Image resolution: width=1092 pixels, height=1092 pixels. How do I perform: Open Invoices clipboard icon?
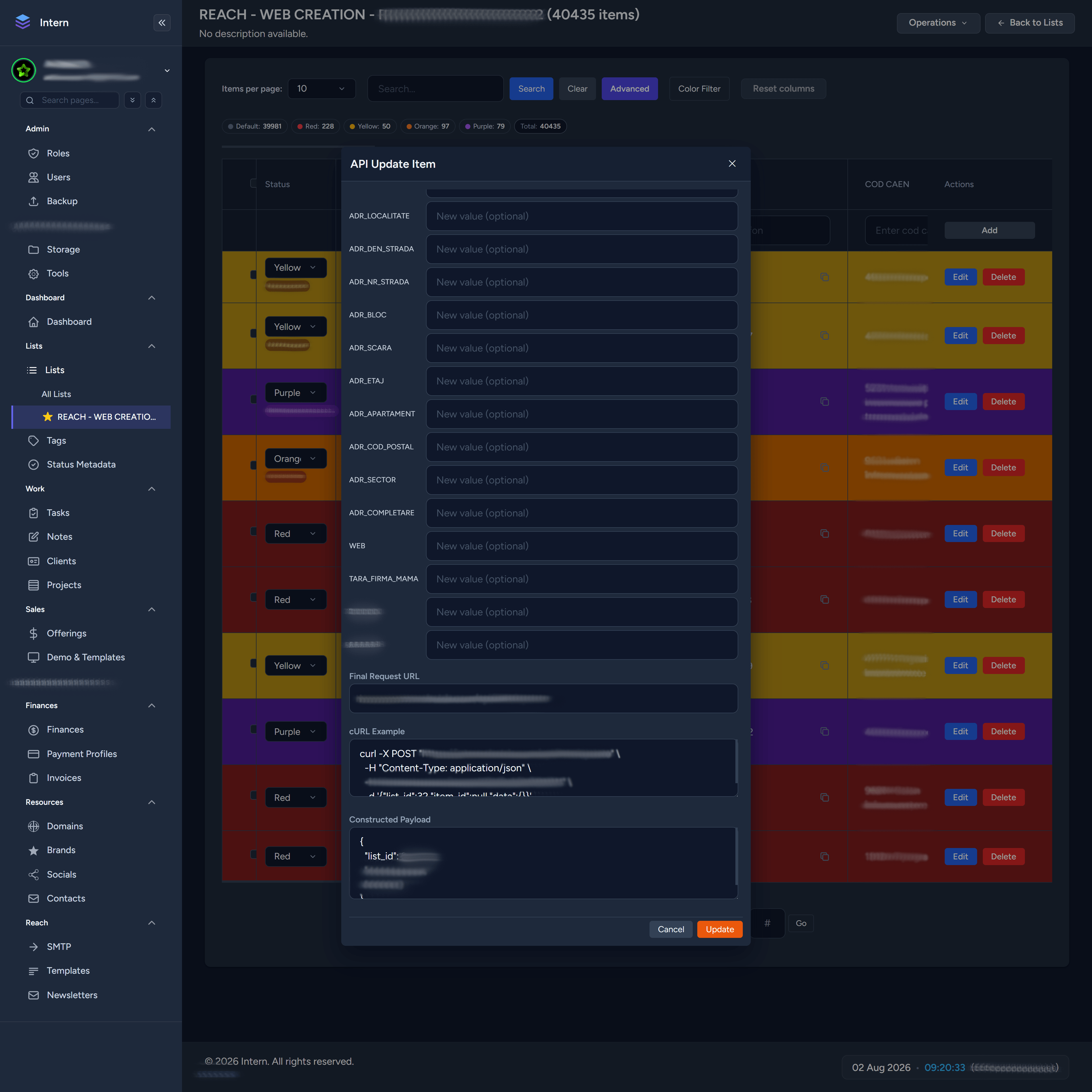click(x=33, y=778)
